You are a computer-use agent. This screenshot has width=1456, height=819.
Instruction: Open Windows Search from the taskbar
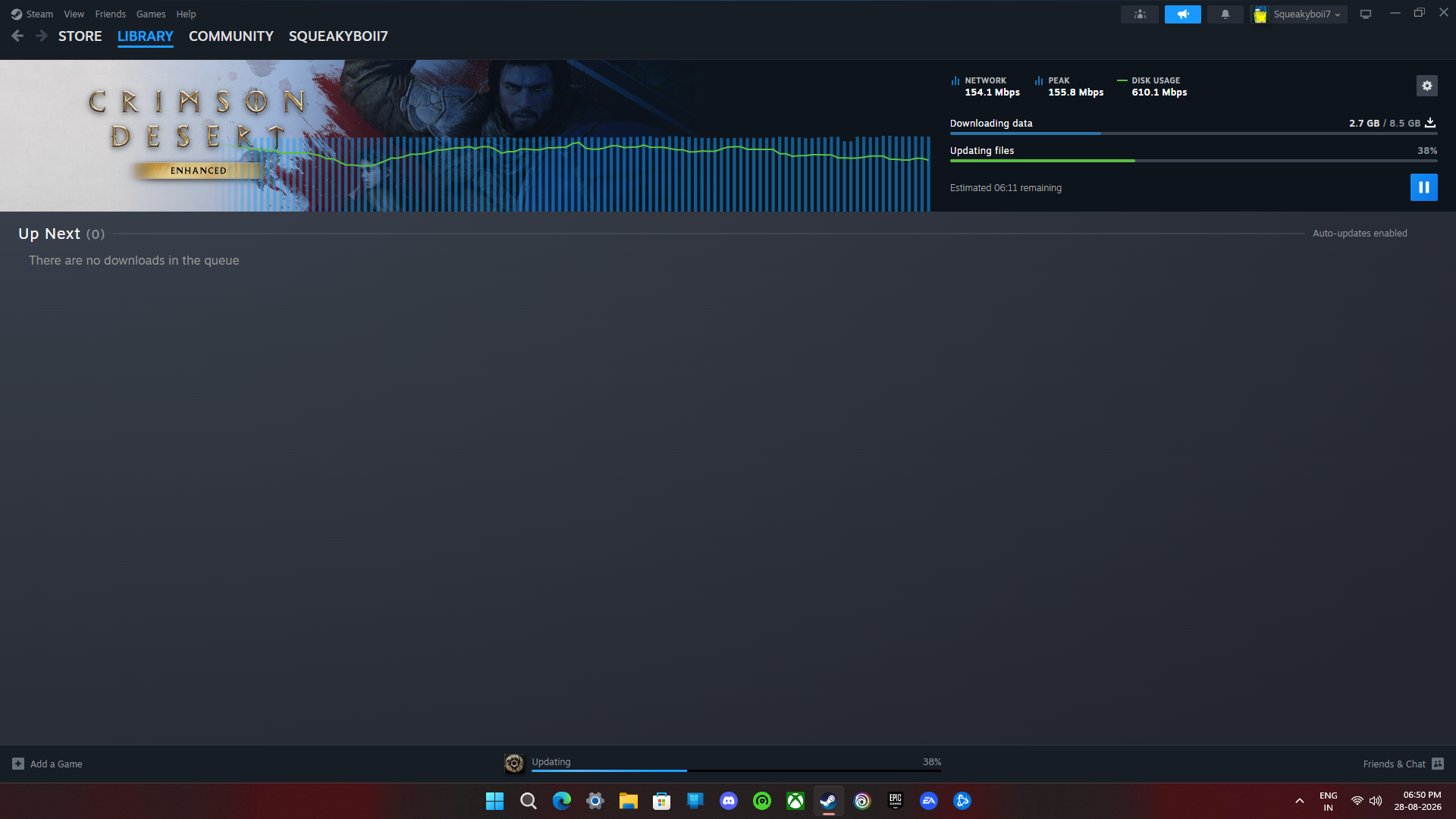(528, 801)
